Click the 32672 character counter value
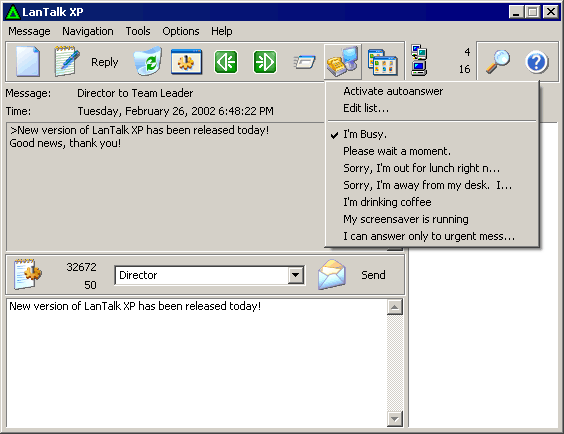 coord(81,267)
